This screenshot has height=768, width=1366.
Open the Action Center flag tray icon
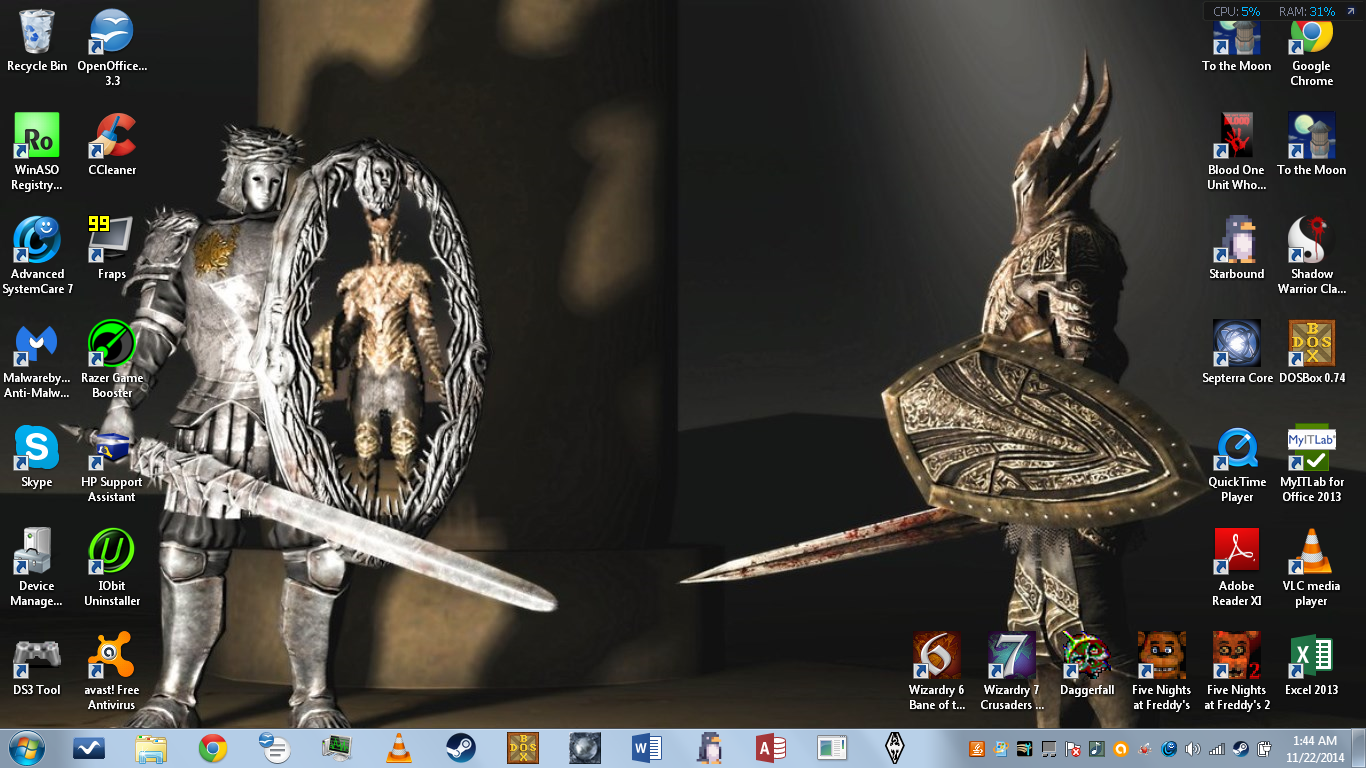(x=1073, y=748)
